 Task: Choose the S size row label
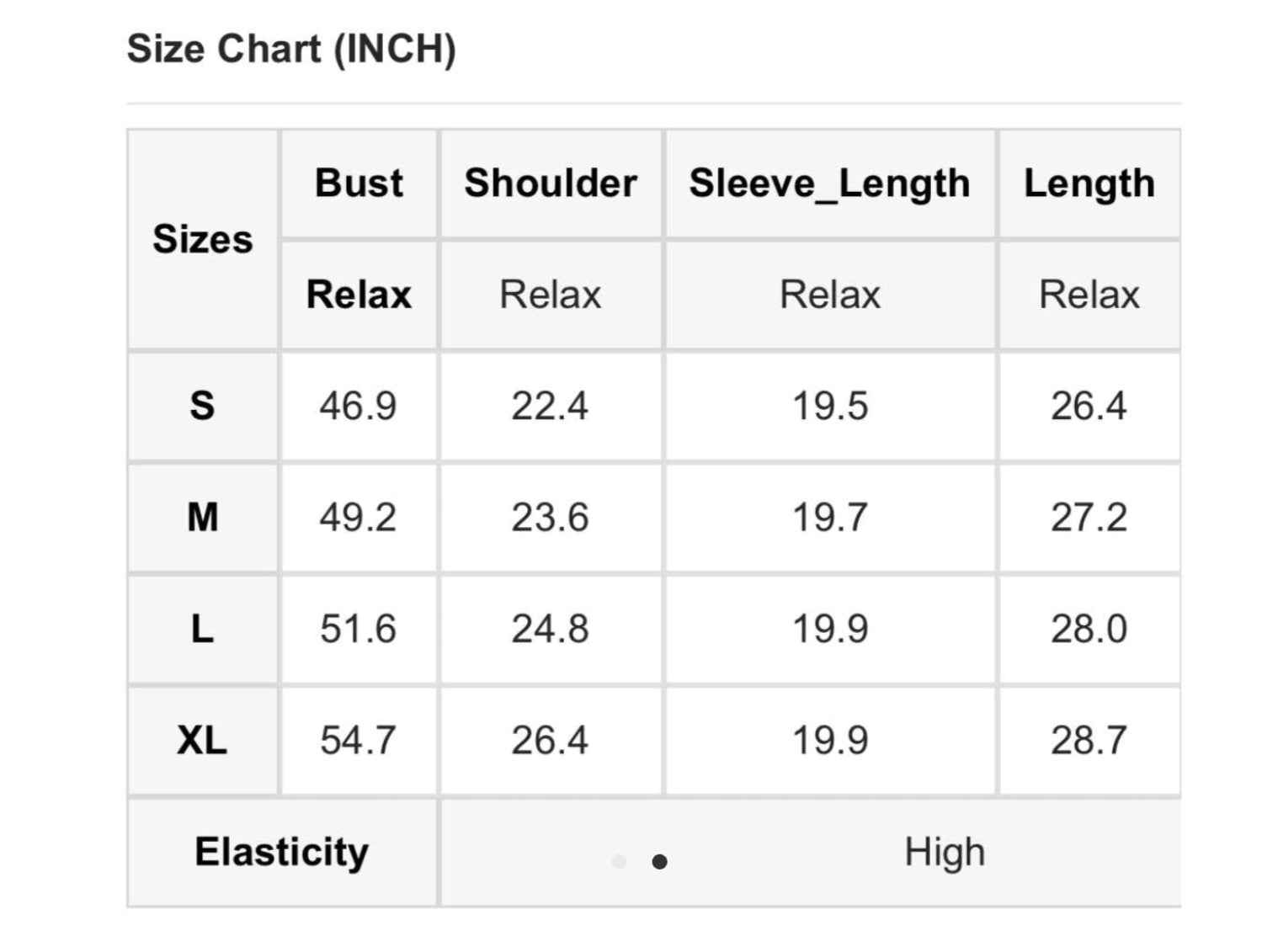point(202,406)
